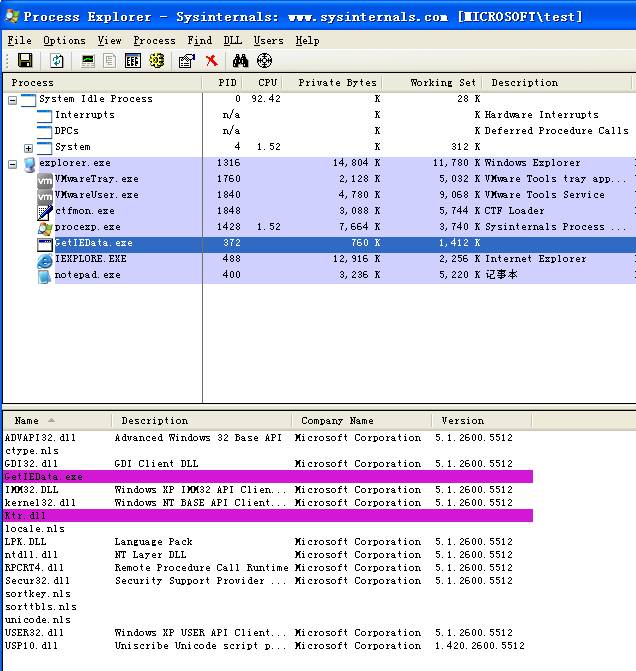Viewport: 636px width, 671px height.
Task: Sort by the Process column header
Action: click(102, 83)
